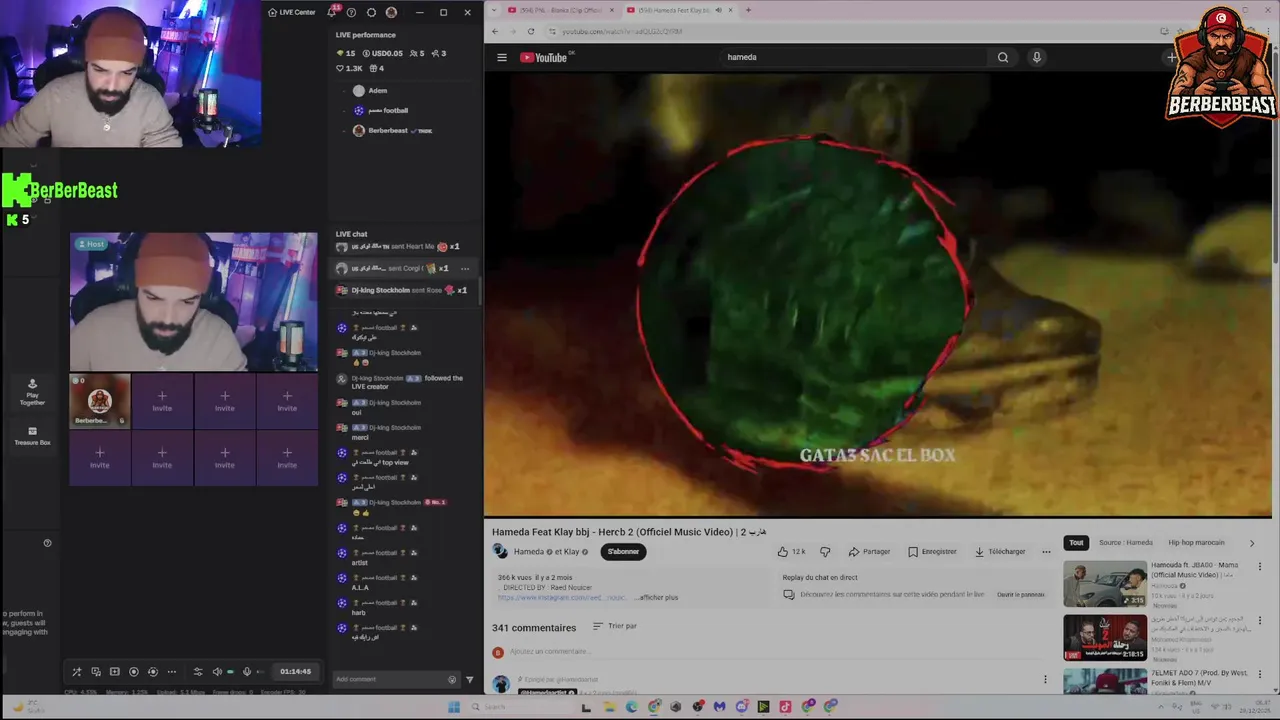Close the PNL - Blanka tab
The height and width of the screenshot is (720, 1280).
point(612,10)
